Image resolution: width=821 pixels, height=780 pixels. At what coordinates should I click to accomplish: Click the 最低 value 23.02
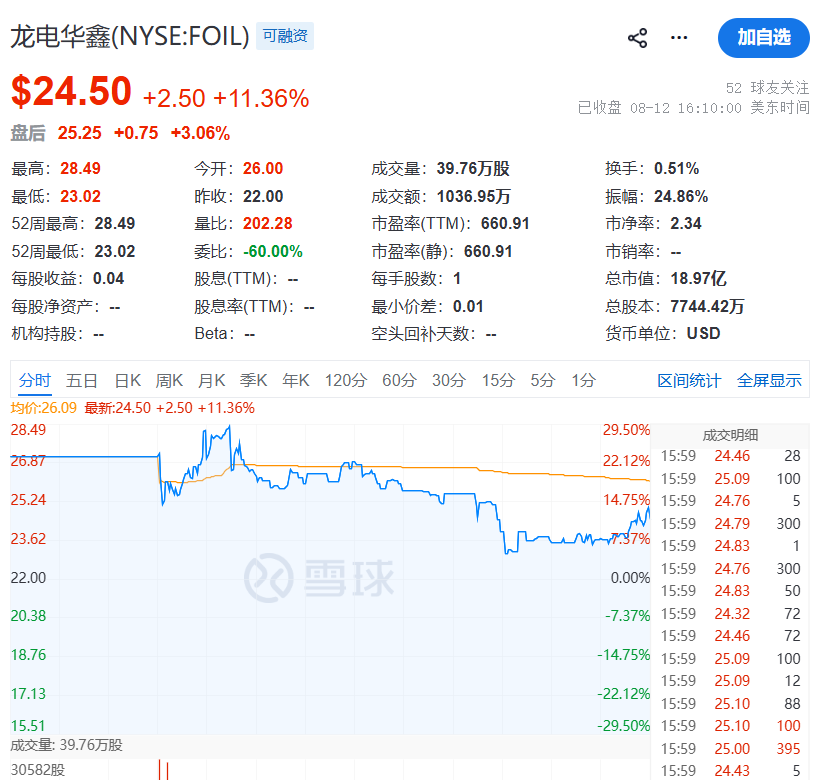pyautogui.click(x=80, y=196)
